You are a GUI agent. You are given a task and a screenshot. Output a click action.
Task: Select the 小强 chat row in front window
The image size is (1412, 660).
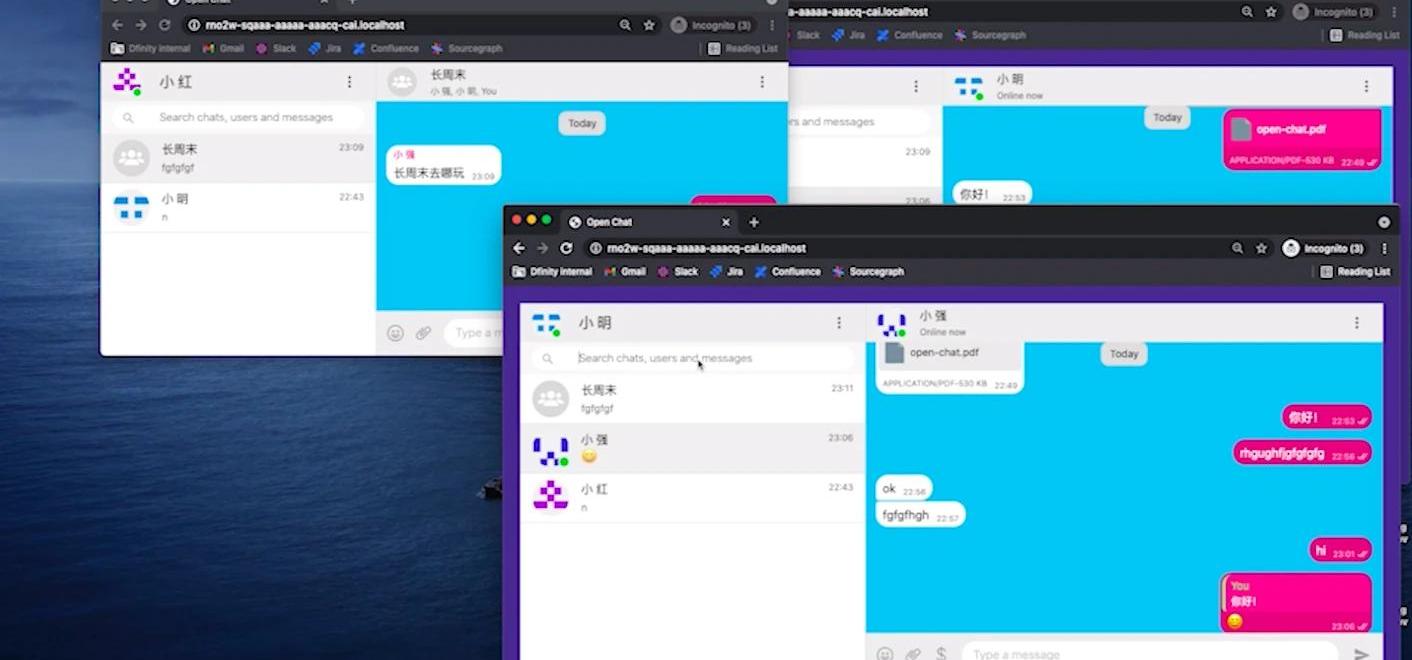[692, 448]
